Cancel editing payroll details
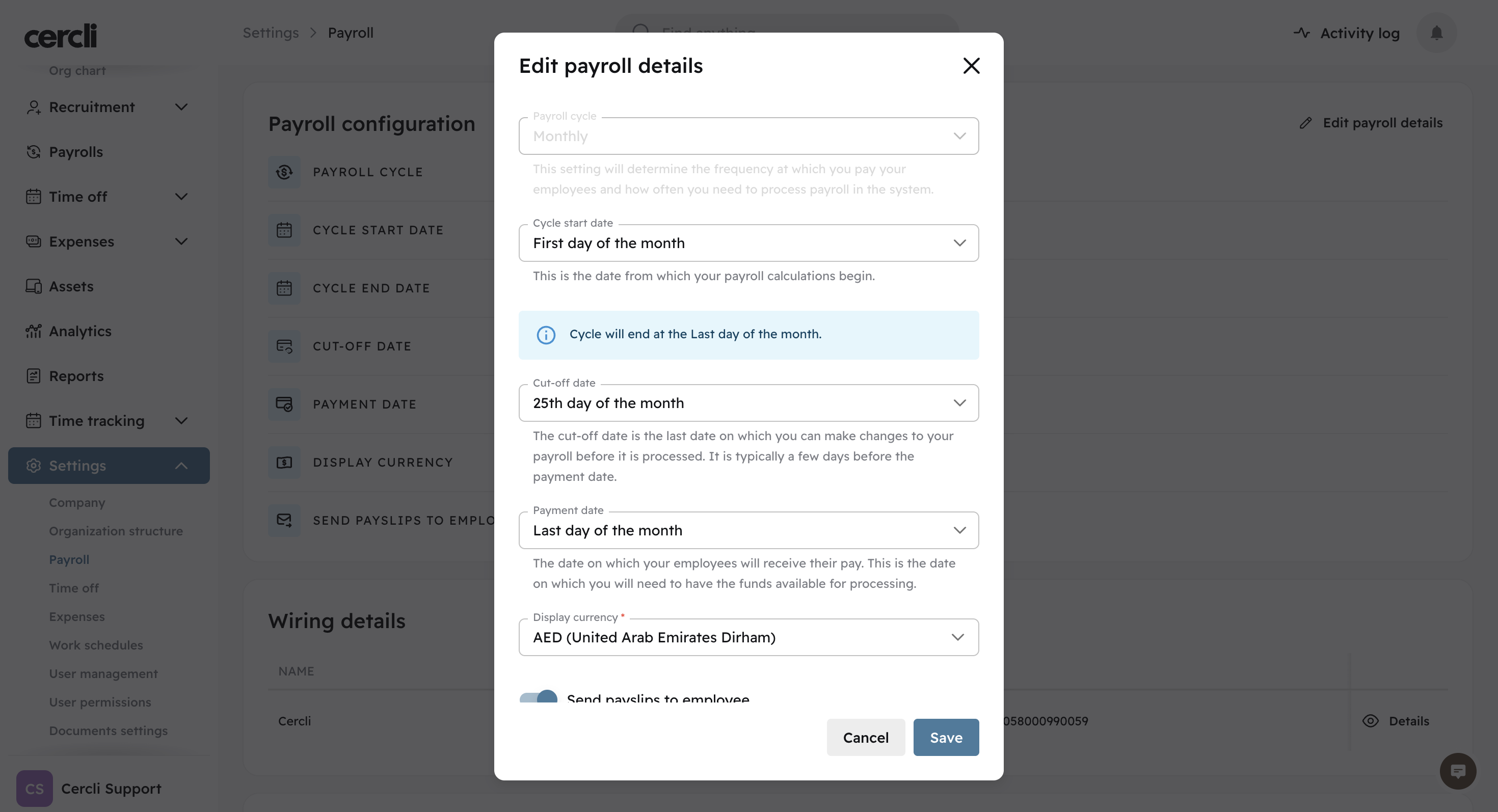 (865, 737)
